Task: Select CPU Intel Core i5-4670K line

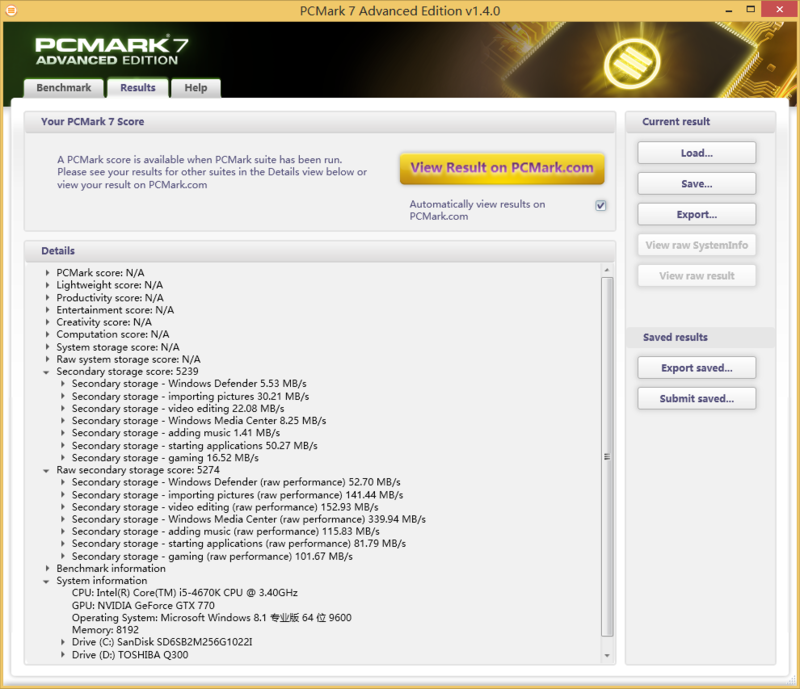Action: coord(185,593)
